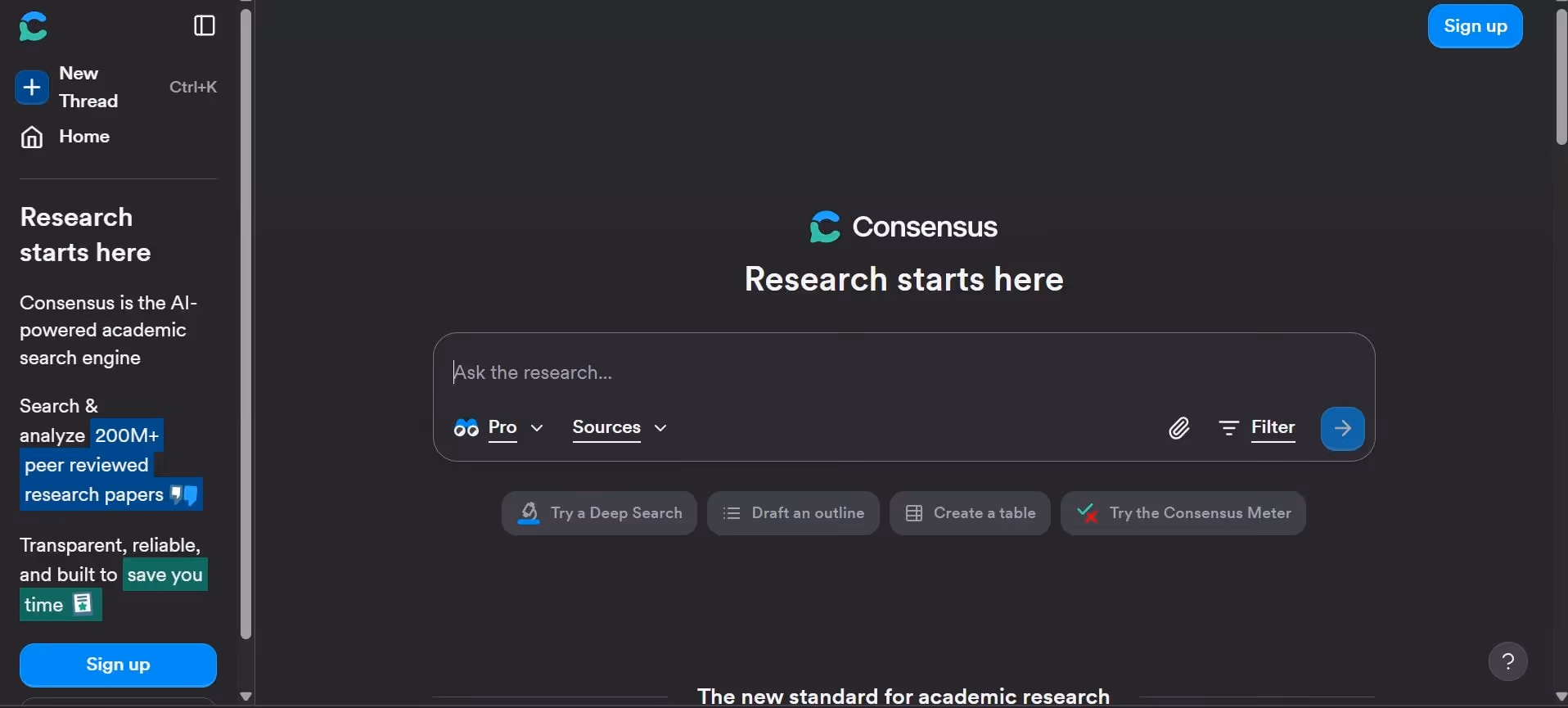The image size is (1568, 708).
Task: Click the sidebar Research starts here heading
Action: click(x=85, y=235)
